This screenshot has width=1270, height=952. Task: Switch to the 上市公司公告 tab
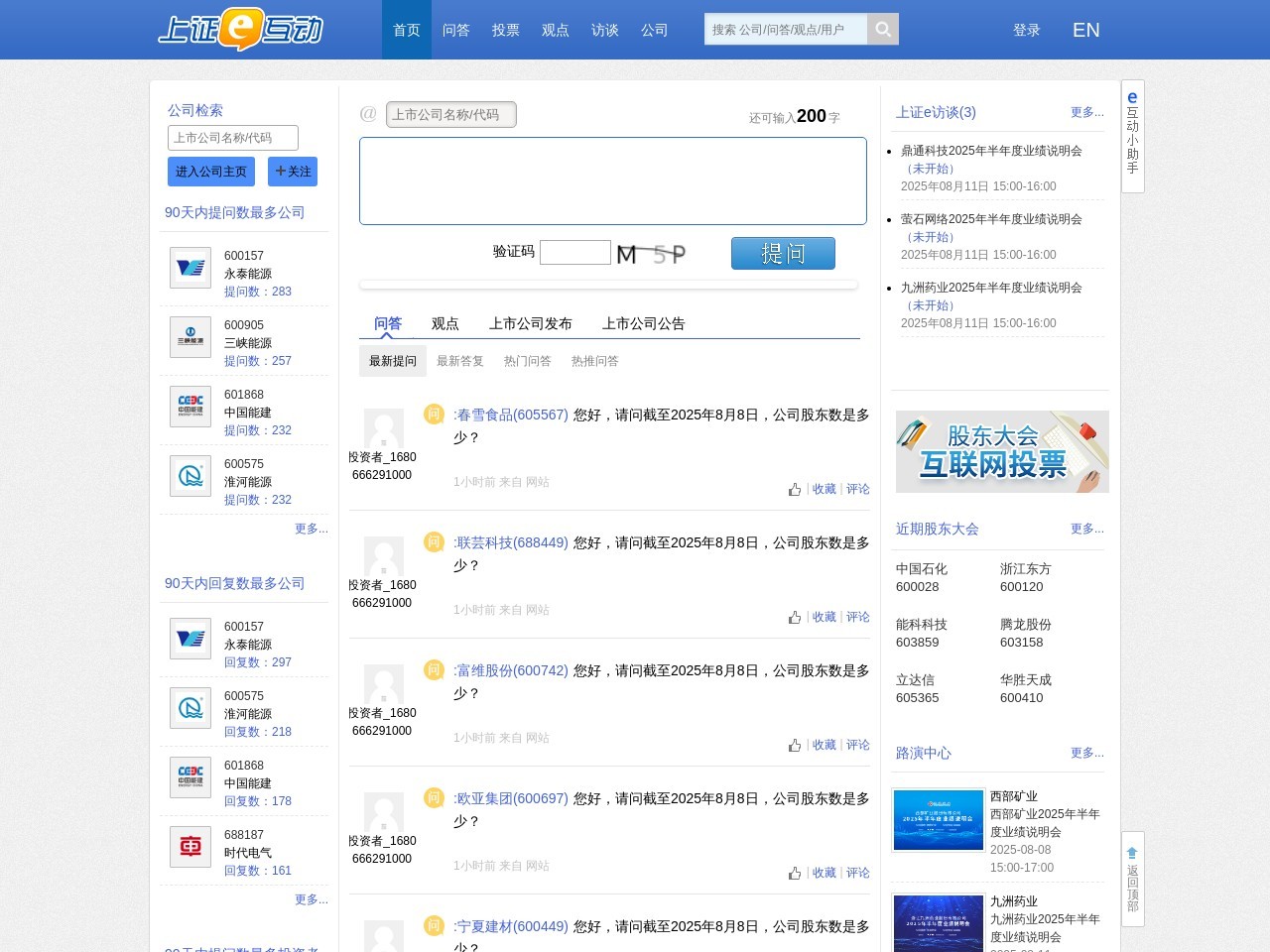[x=643, y=323]
